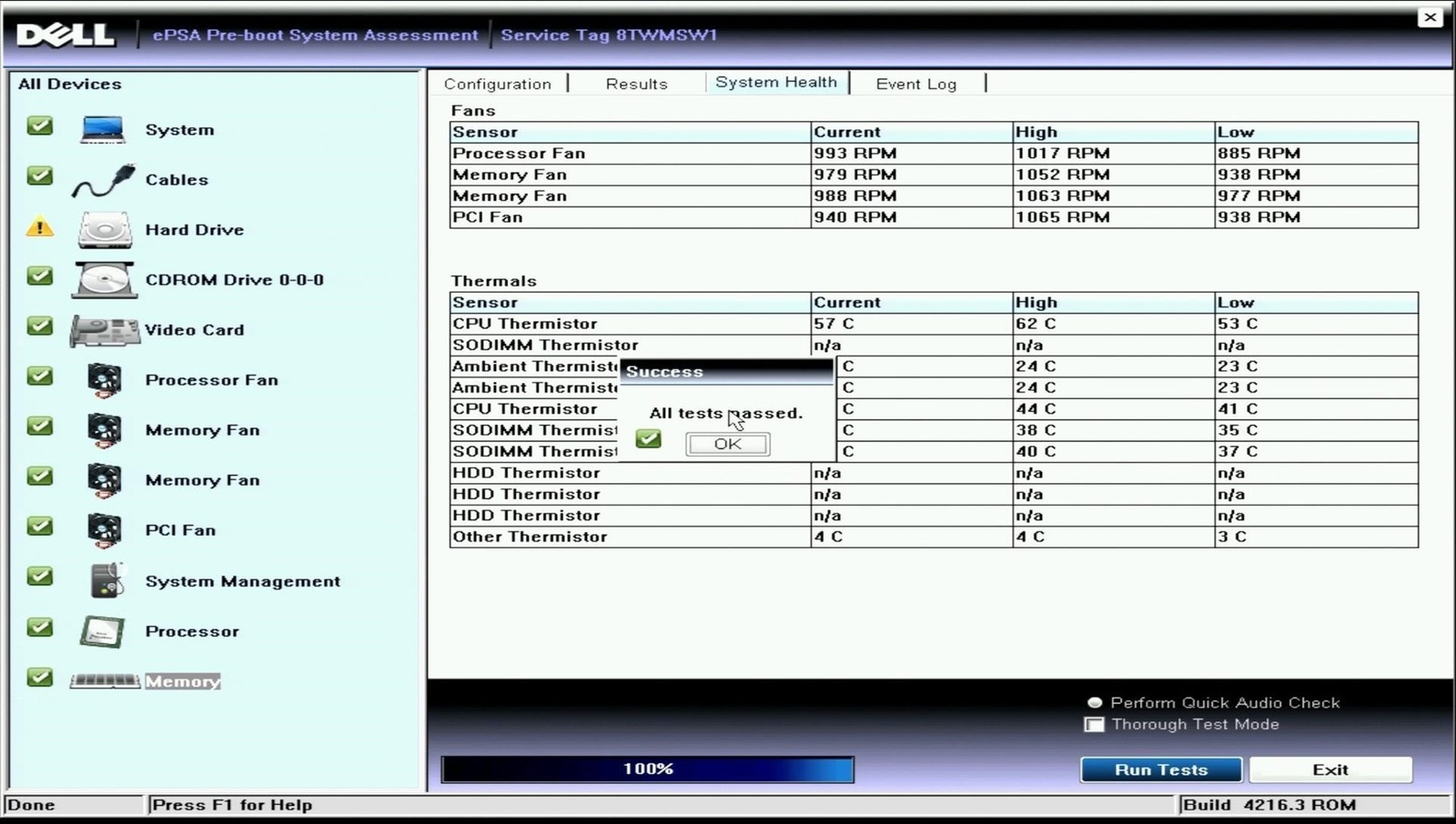The height and width of the screenshot is (824, 1456).
Task: Toggle the Processor Fan checkbox
Action: 39,376
